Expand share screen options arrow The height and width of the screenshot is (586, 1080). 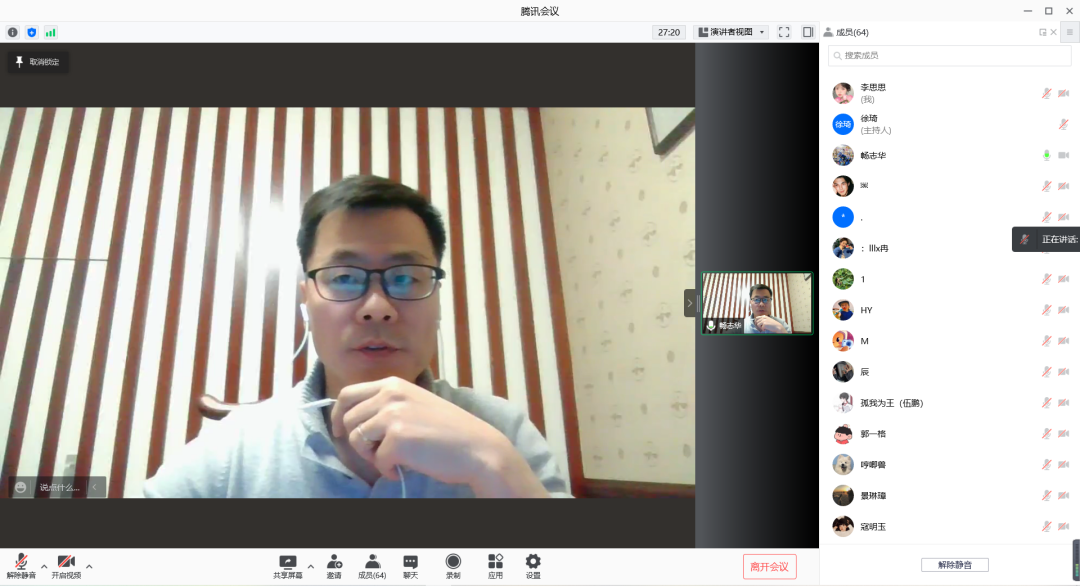coord(310,566)
